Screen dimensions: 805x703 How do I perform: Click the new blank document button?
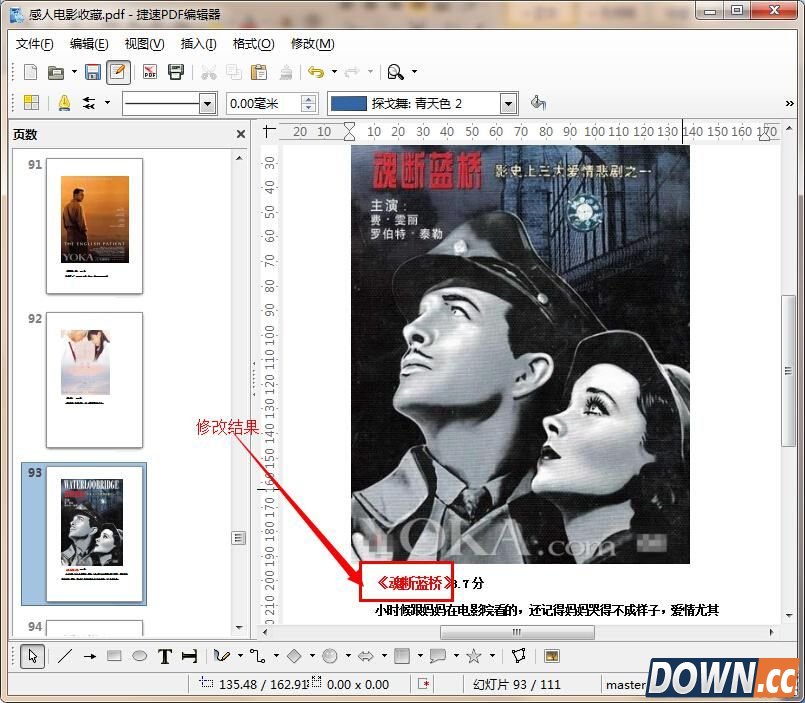pyautogui.click(x=31, y=72)
